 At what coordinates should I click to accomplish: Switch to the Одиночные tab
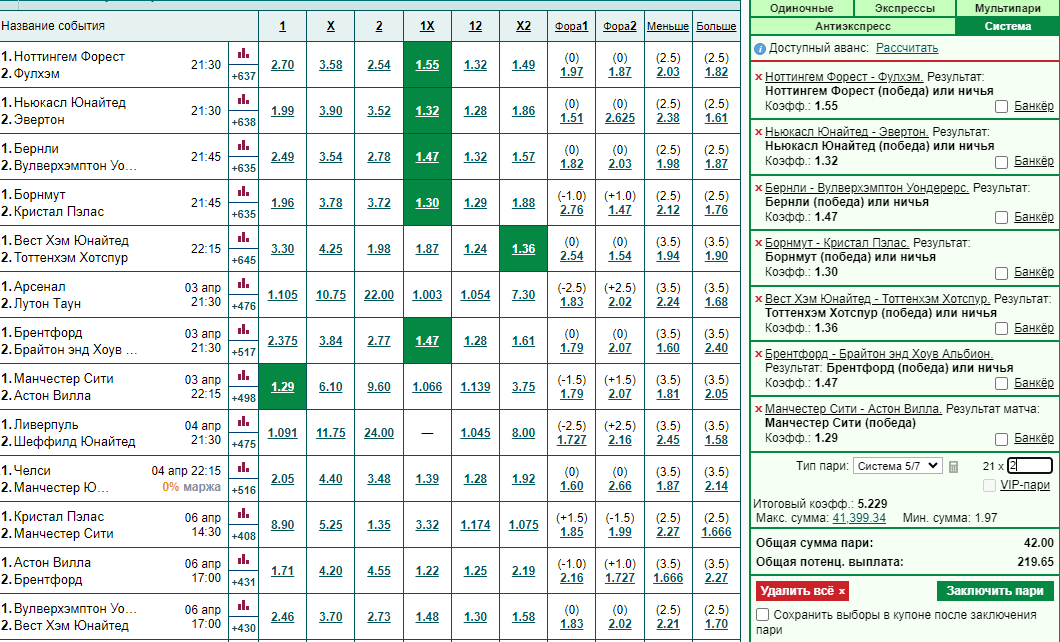802,8
